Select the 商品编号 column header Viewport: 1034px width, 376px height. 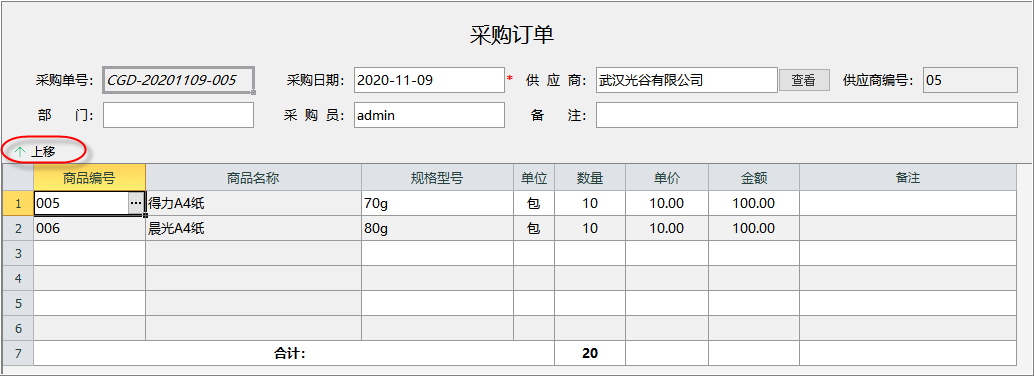coord(90,177)
